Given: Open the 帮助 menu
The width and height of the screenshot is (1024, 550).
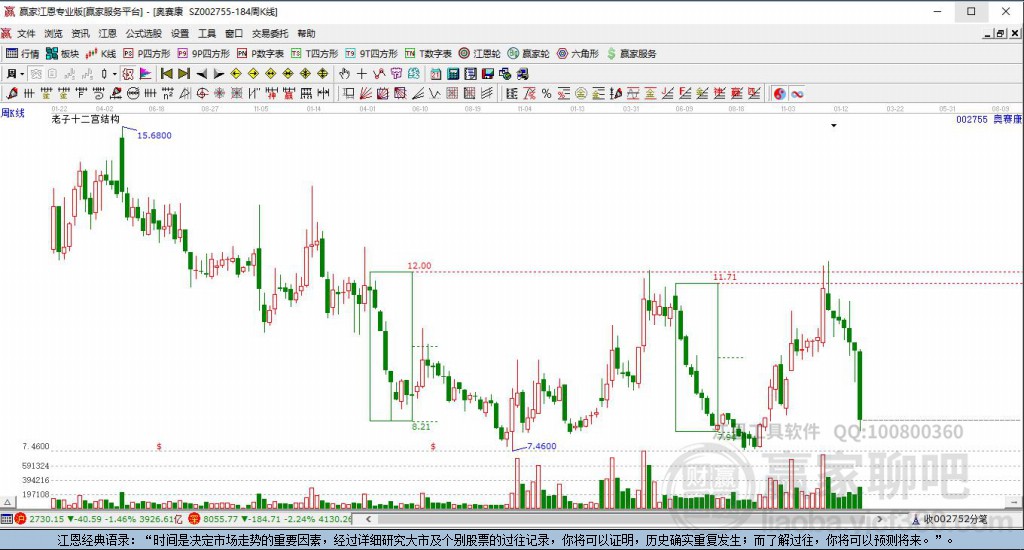Looking at the screenshot, I should (306, 33).
